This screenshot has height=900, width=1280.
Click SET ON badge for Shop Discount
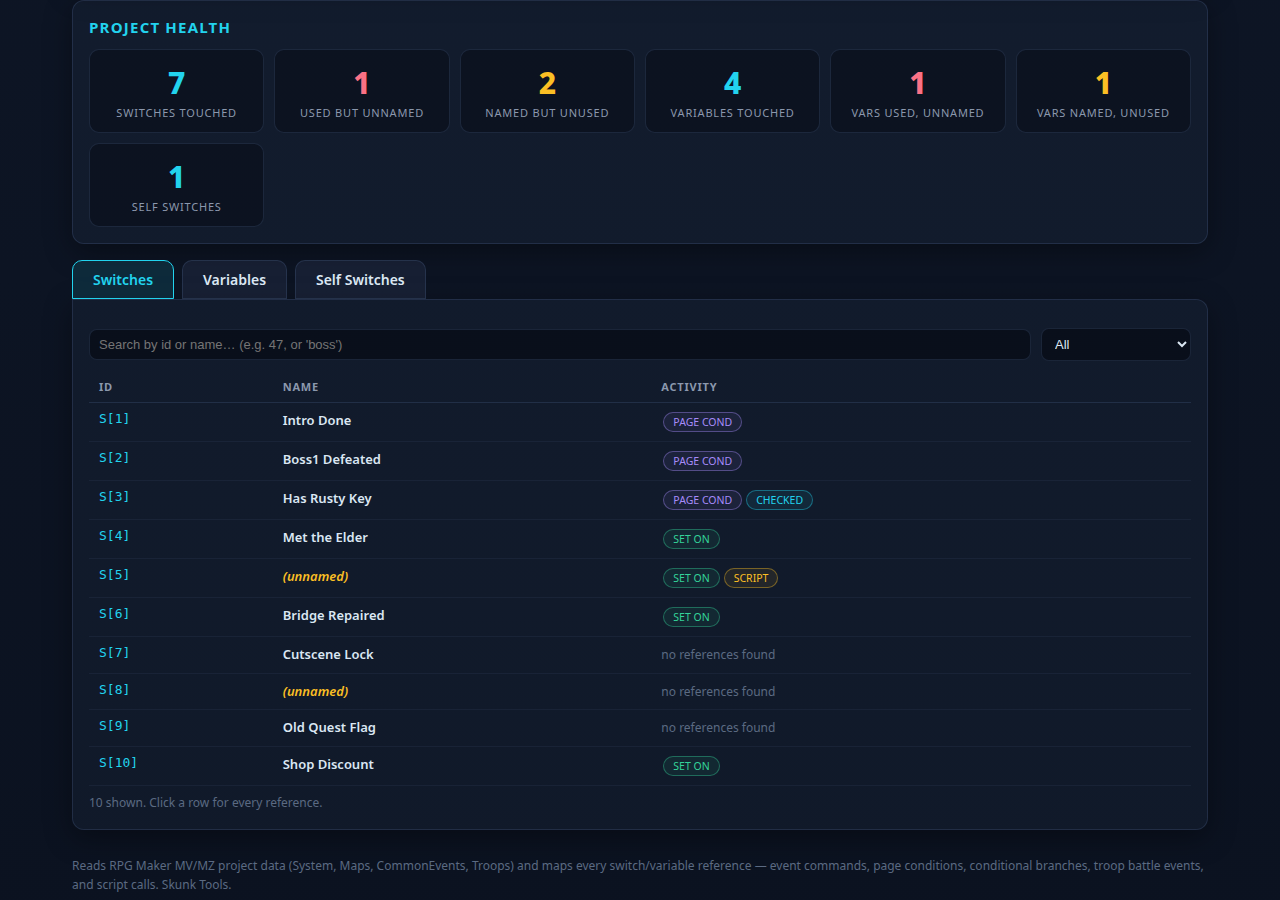click(691, 766)
